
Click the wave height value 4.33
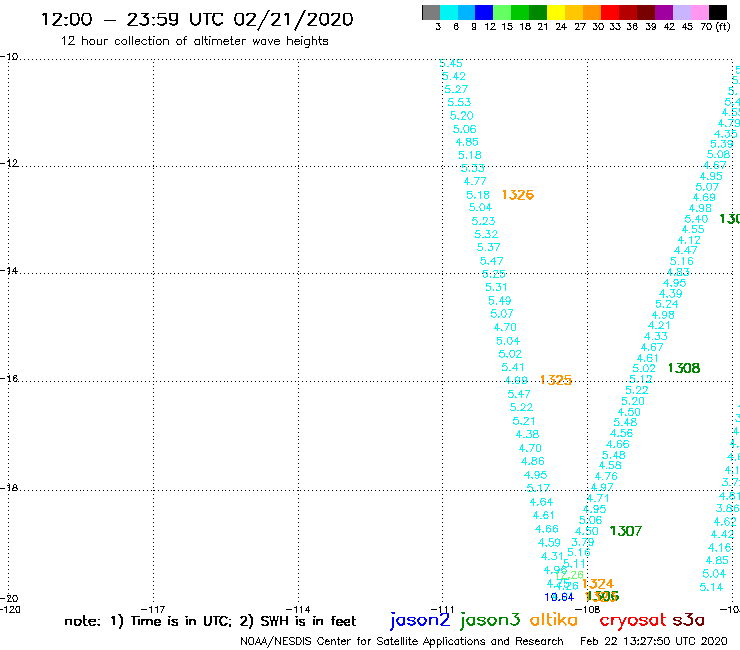tap(656, 336)
